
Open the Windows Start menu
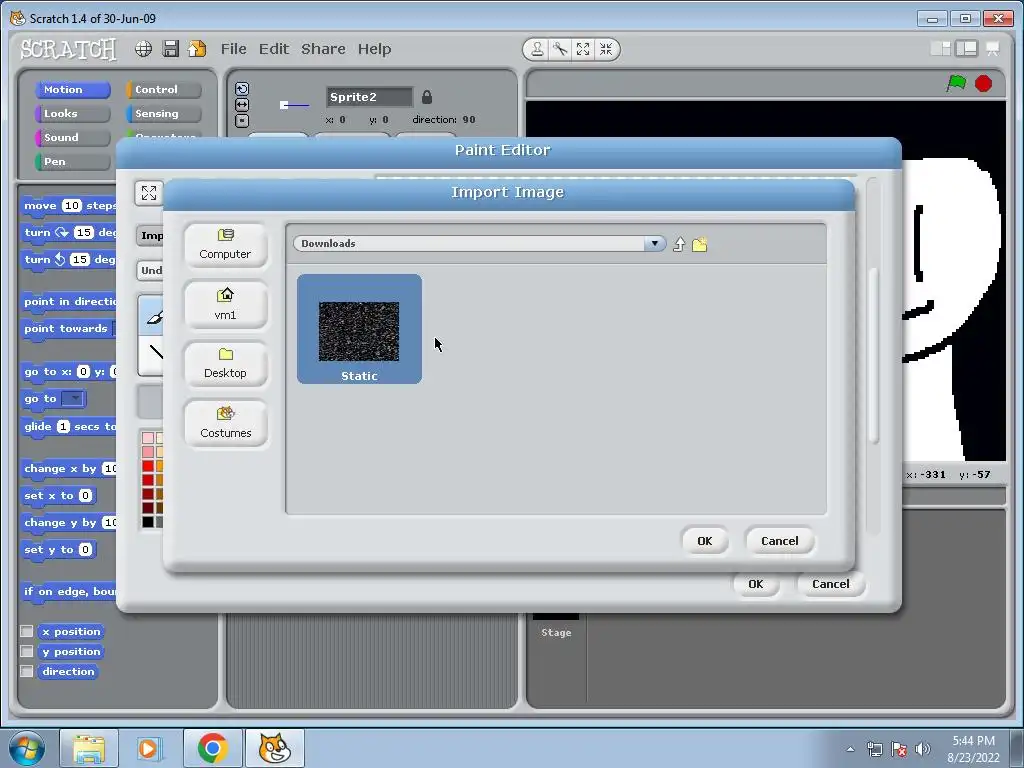27,748
